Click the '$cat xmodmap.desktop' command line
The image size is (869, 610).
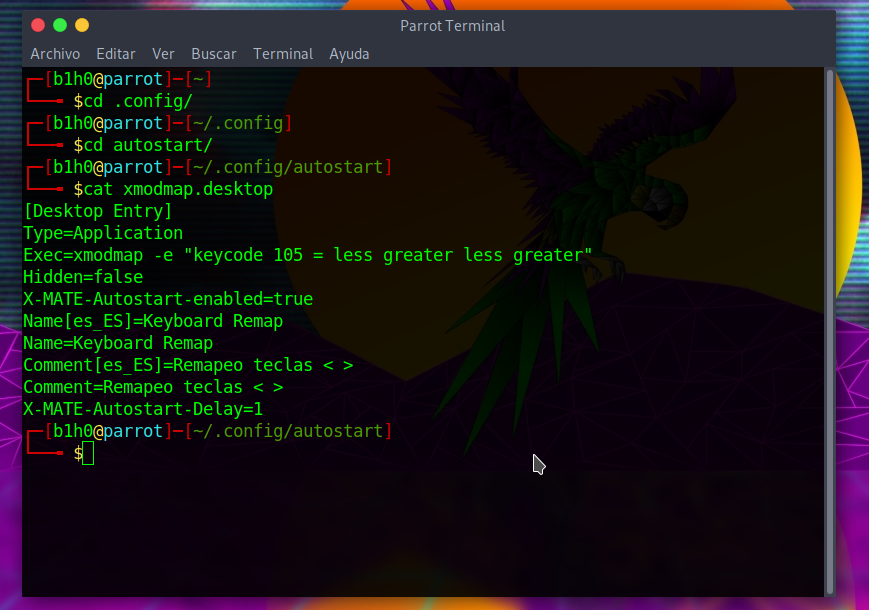tap(173, 189)
